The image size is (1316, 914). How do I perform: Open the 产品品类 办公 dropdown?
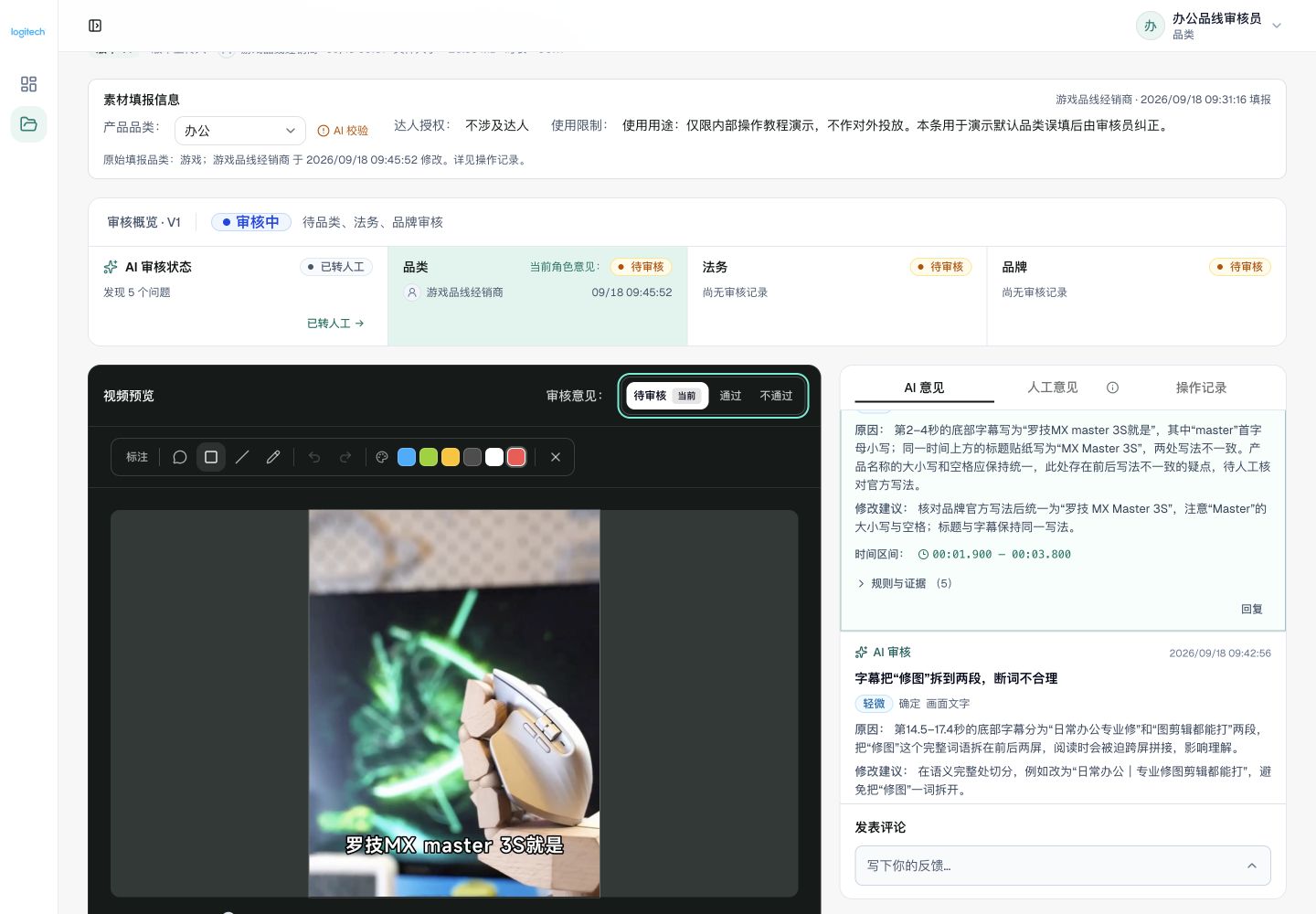239,131
